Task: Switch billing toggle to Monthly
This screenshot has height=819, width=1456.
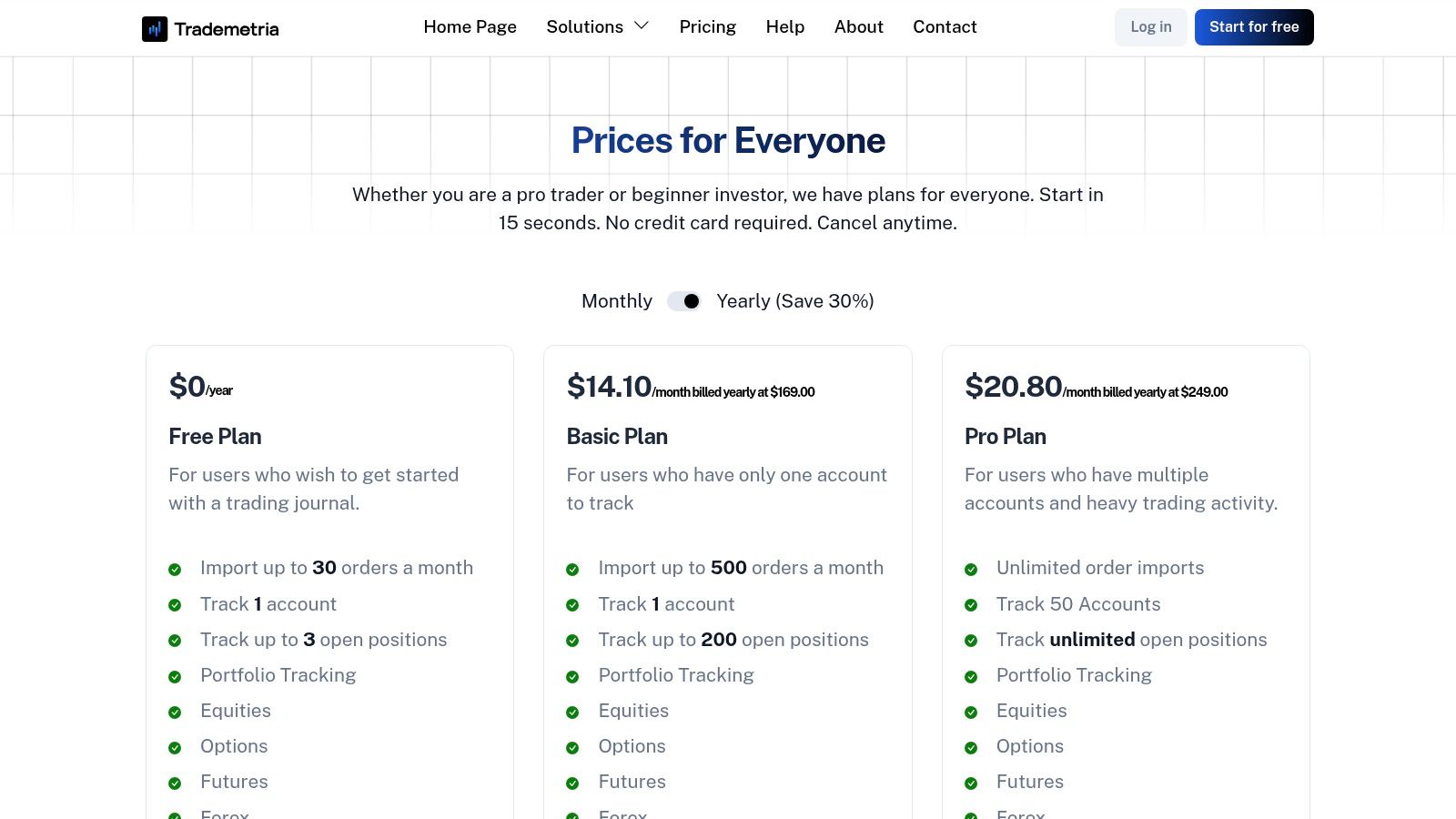Action: click(x=684, y=301)
